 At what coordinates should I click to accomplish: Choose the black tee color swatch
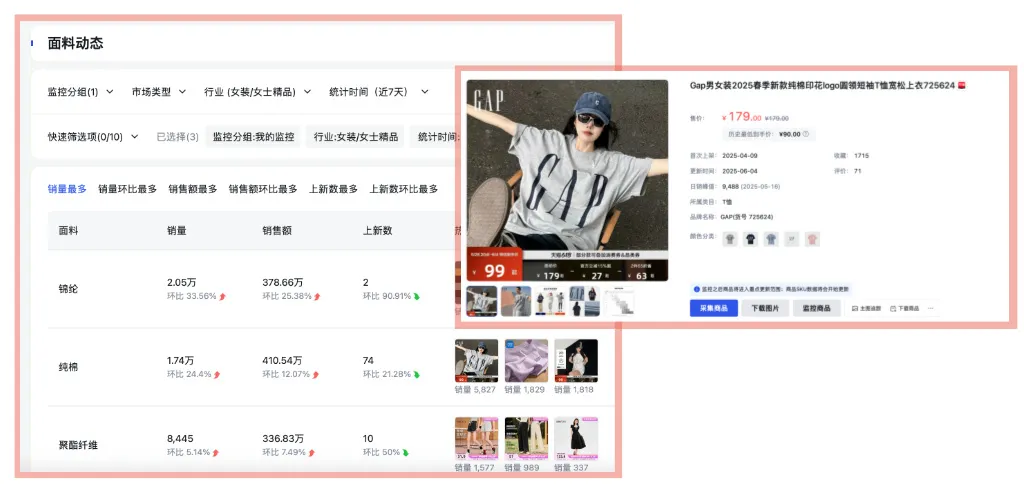pos(750,239)
